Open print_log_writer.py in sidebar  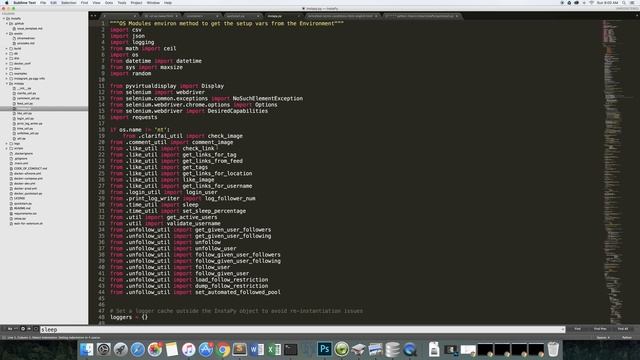point(29,123)
